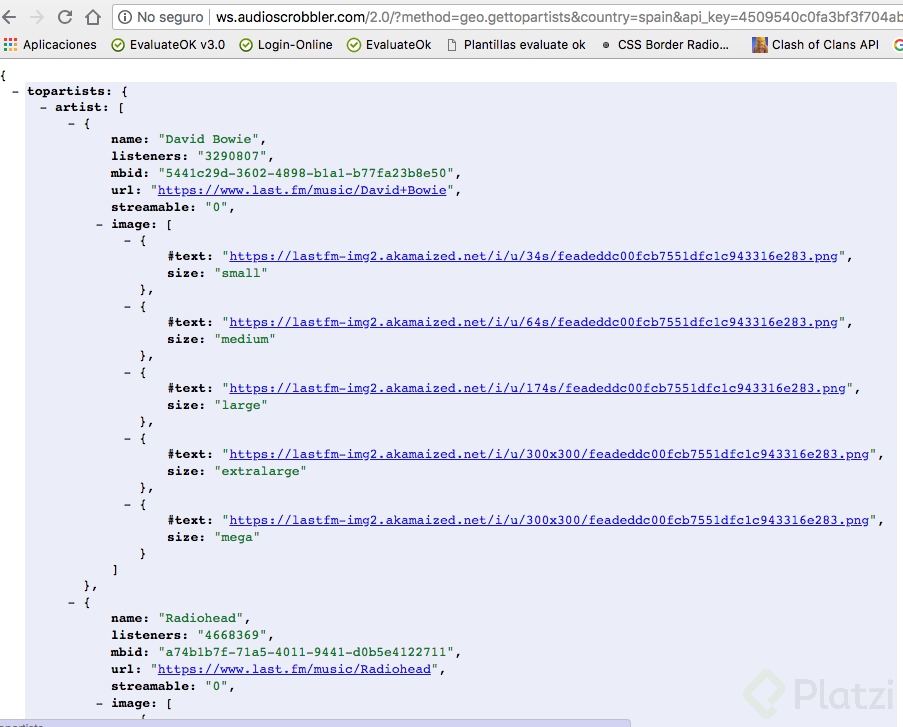Image resolution: width=903 pixels, height=727 pixels.
Task: Click the listeners value "3290807"
Action: (x=232, y=156)
